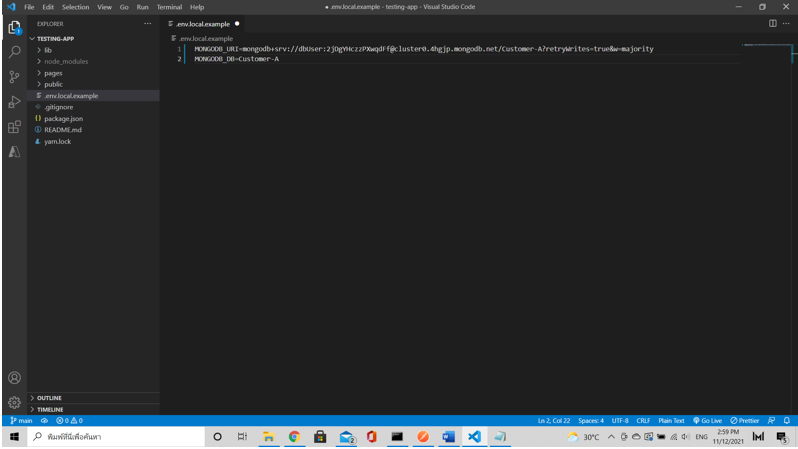Image resolution: width=798 pixels, height=449 pixels.
Task: Click the unsaved dot on .env.local.example tab
Action: coord(237,24)
